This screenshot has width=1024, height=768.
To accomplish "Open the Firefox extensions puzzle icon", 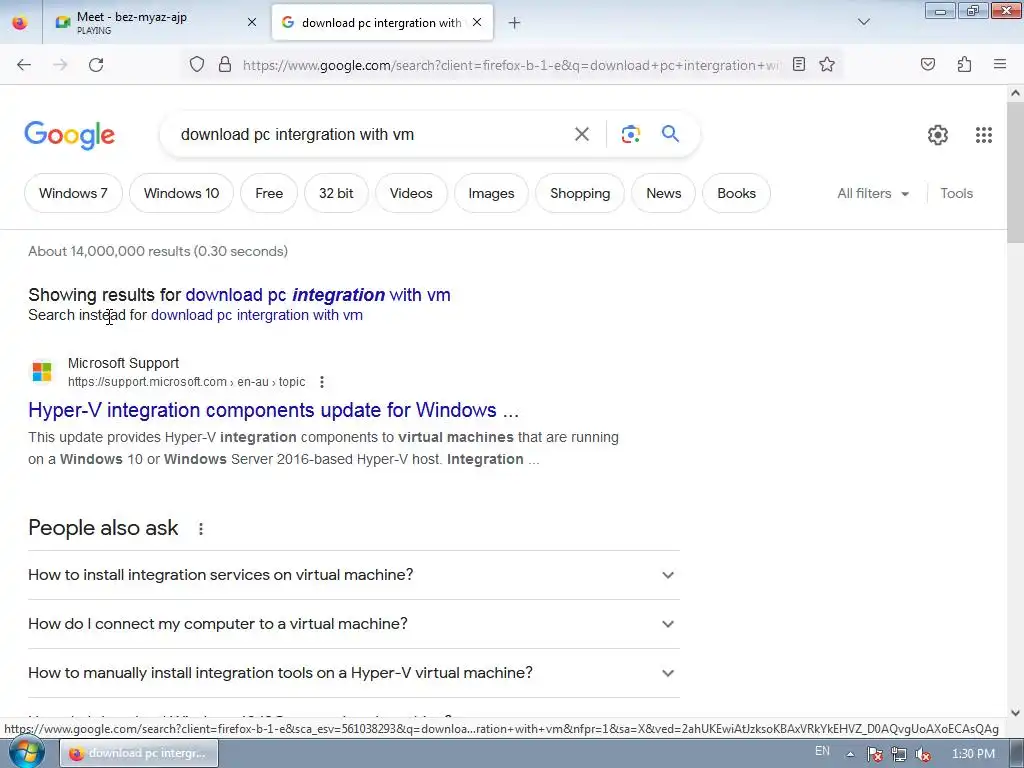I will [964, 64].
